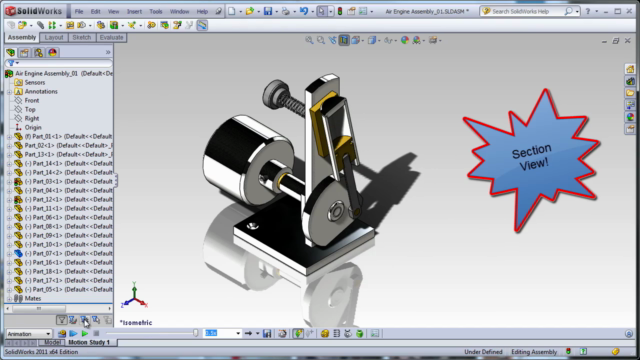Screen dimensions: 640x360
Task: Toggle the Filter Animated funnel icon
Action: click(x=73, y=320)
